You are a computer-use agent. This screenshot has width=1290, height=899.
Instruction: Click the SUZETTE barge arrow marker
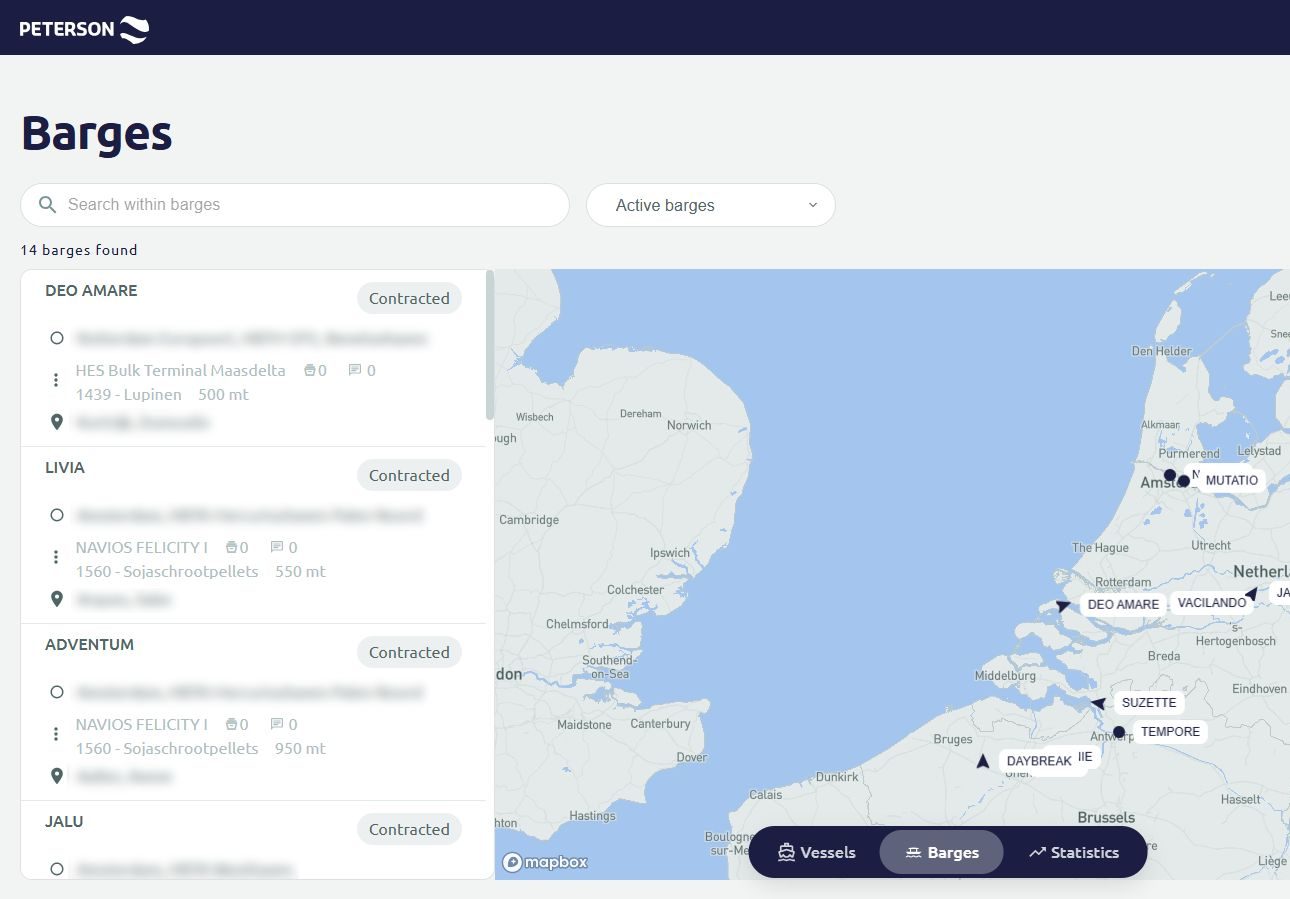(x=1098, y=704)
